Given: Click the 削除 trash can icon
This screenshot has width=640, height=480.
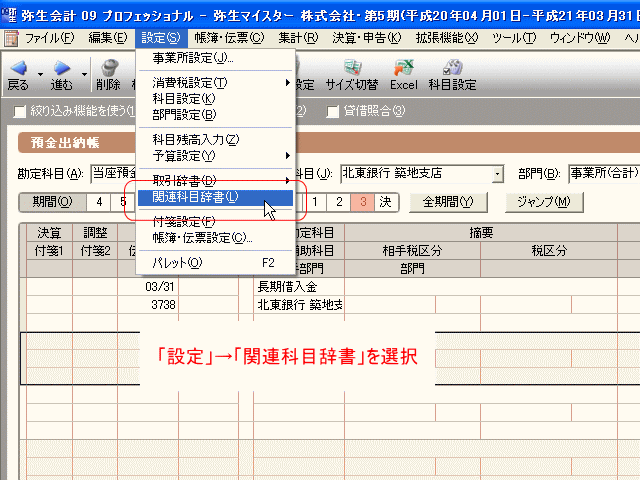Looking at the screenshot, I should (x=109, y=68).
